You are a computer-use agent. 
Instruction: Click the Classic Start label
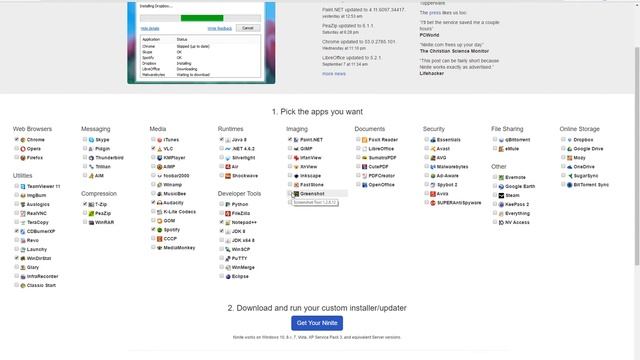41,285
